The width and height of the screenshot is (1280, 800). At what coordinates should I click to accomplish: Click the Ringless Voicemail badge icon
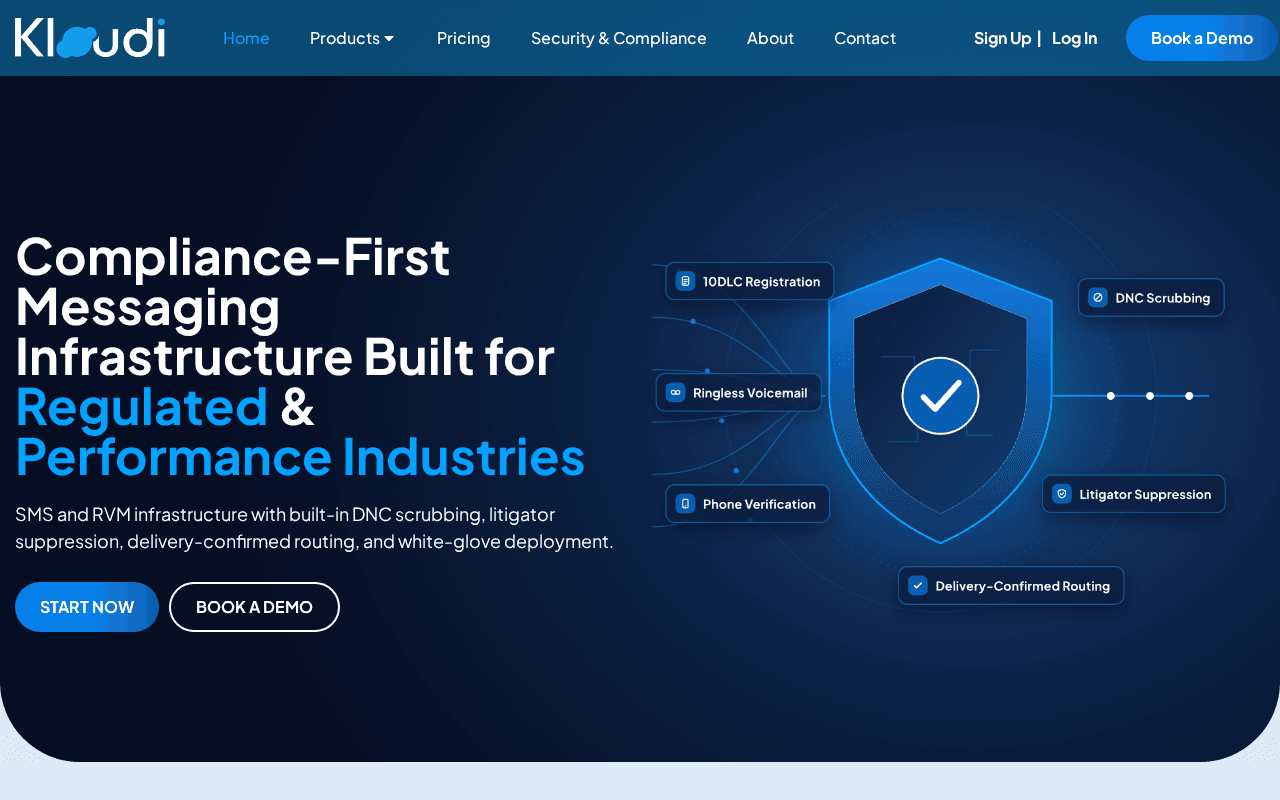click(x=675, y=393)
